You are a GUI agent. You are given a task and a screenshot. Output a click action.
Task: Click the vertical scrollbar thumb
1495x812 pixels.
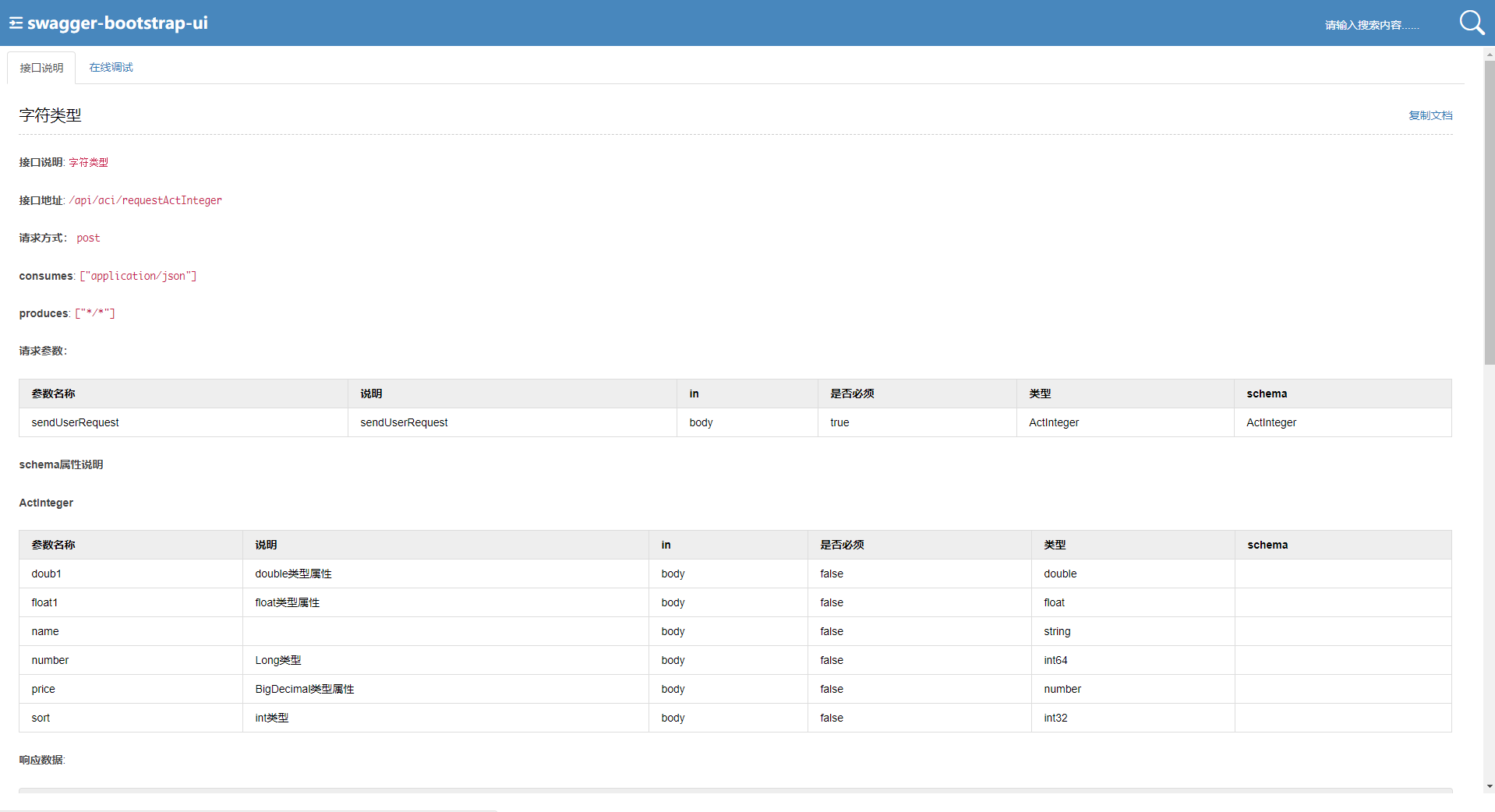click(1489, 210)
